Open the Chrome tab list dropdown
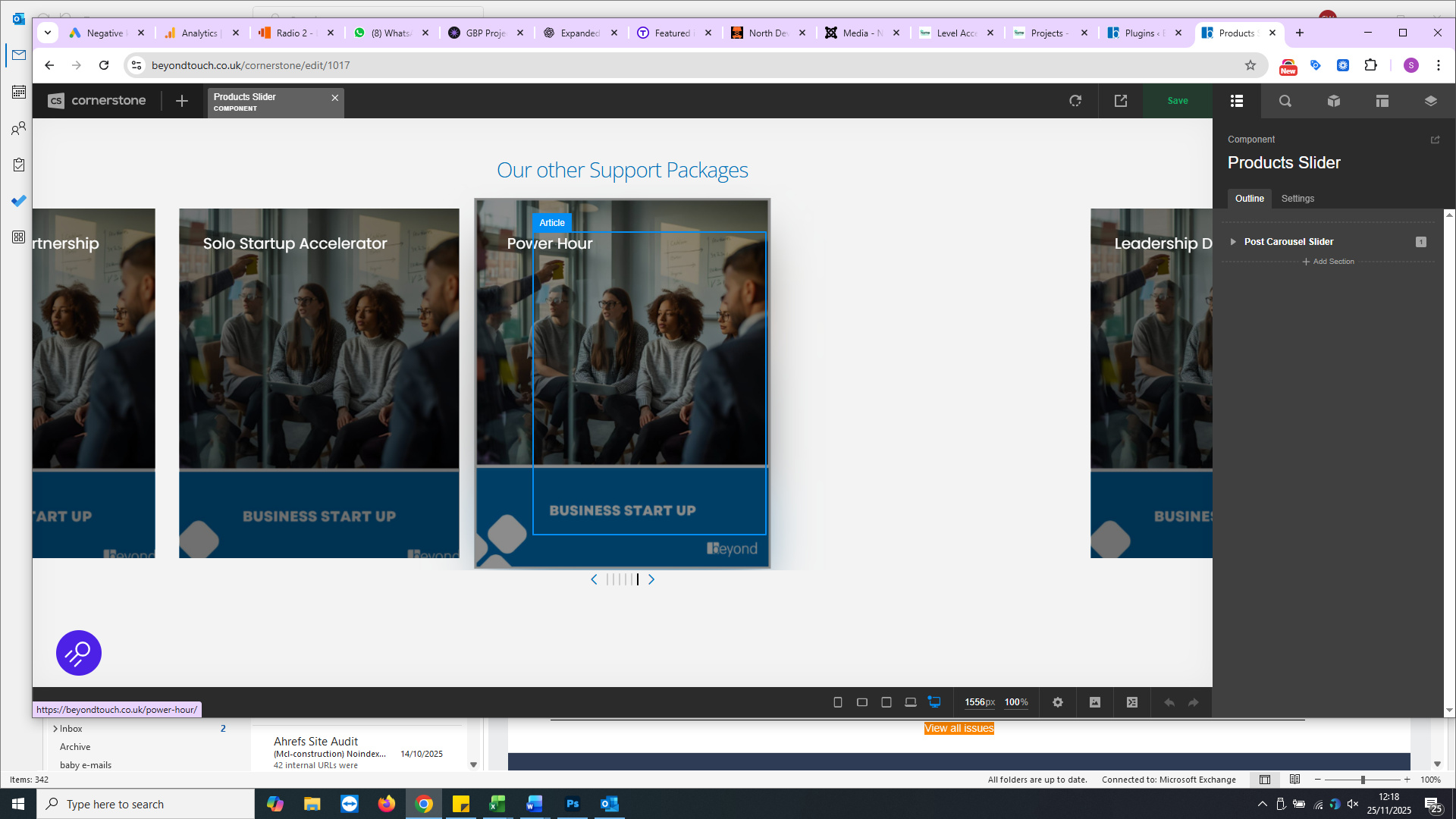This screenshot has height=819, width=1456. click(48, 33)
